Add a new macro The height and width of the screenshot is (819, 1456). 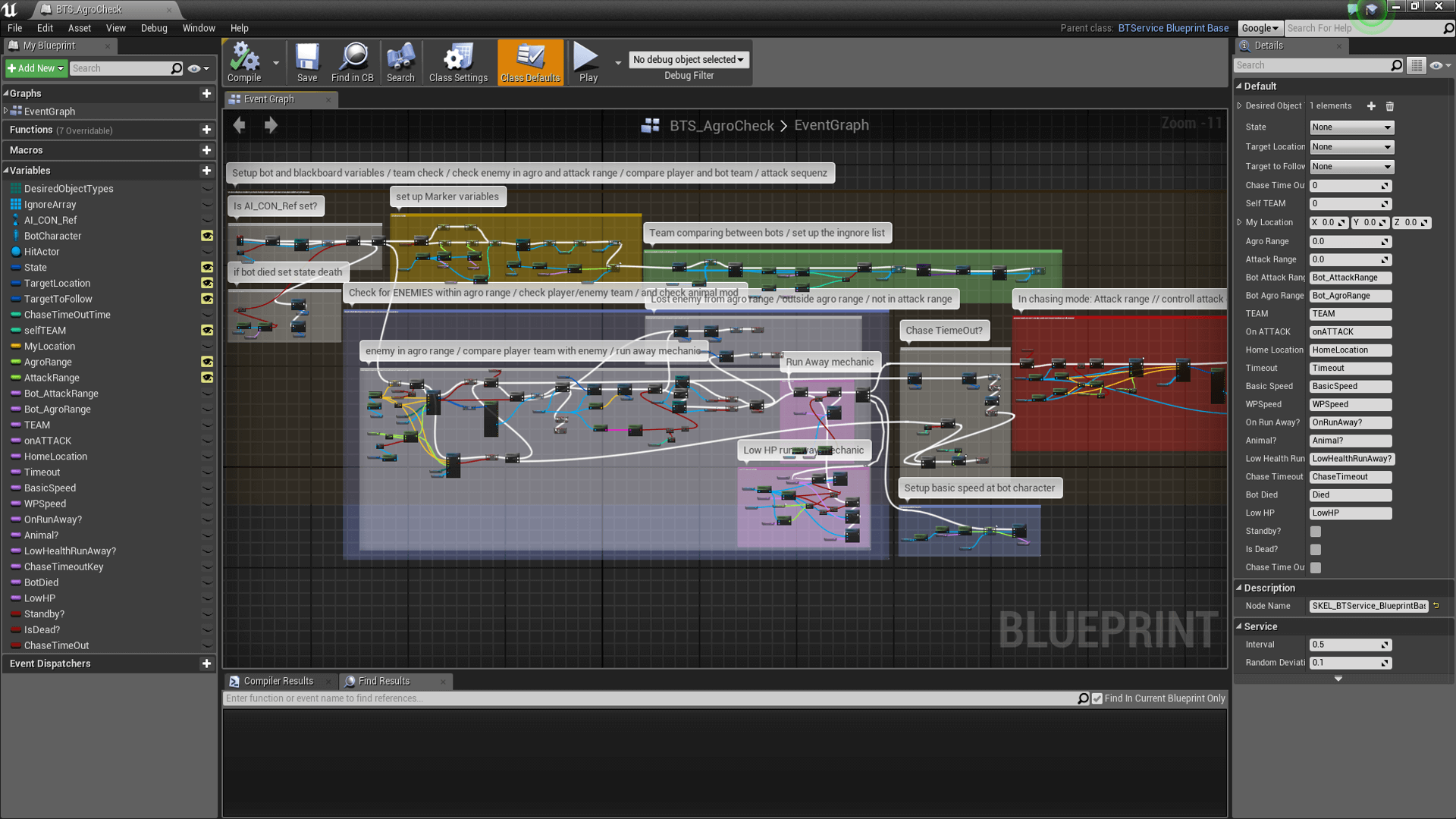[206, 150]
